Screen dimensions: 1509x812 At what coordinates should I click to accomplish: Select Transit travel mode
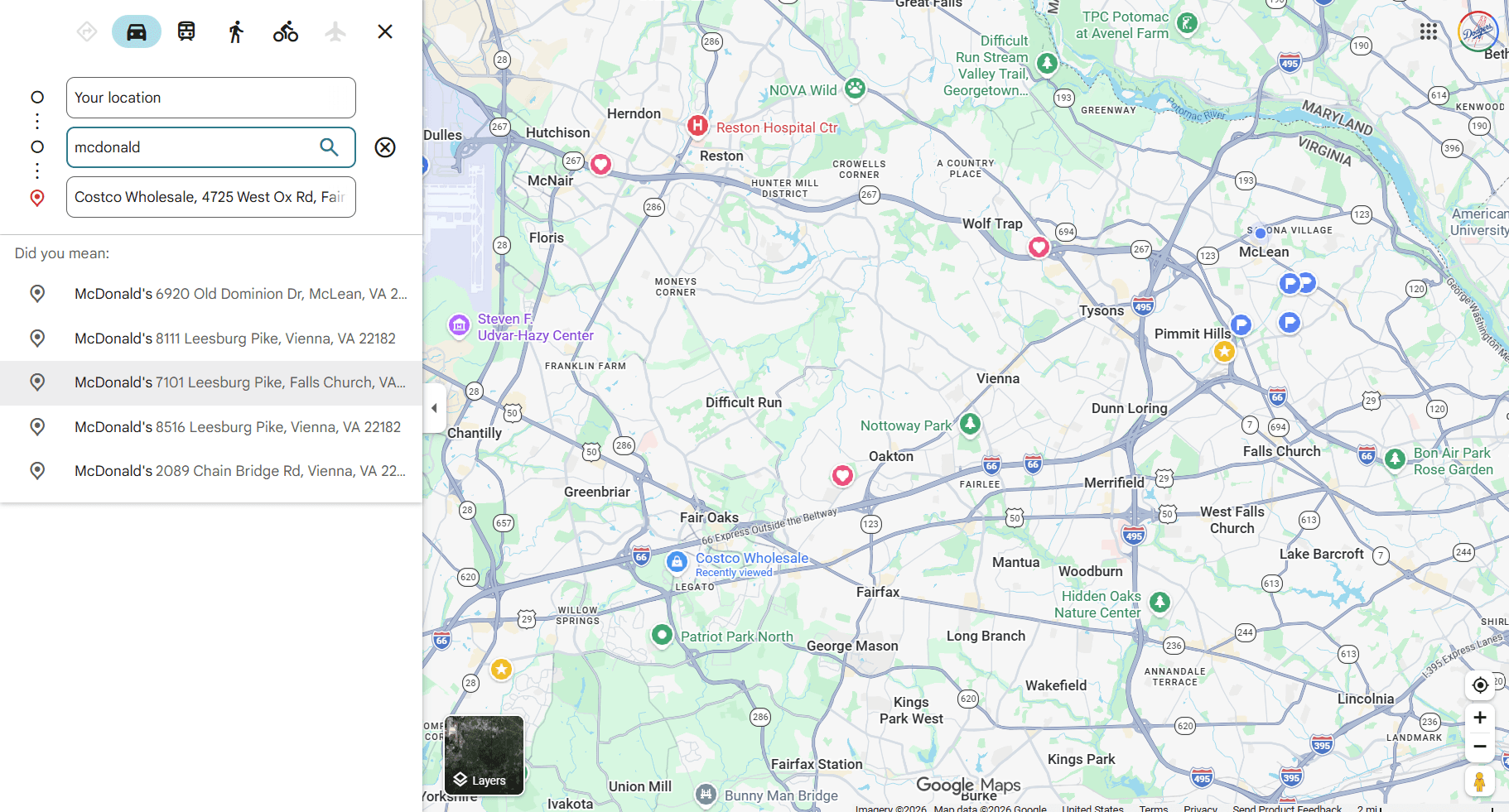point(186,31)
